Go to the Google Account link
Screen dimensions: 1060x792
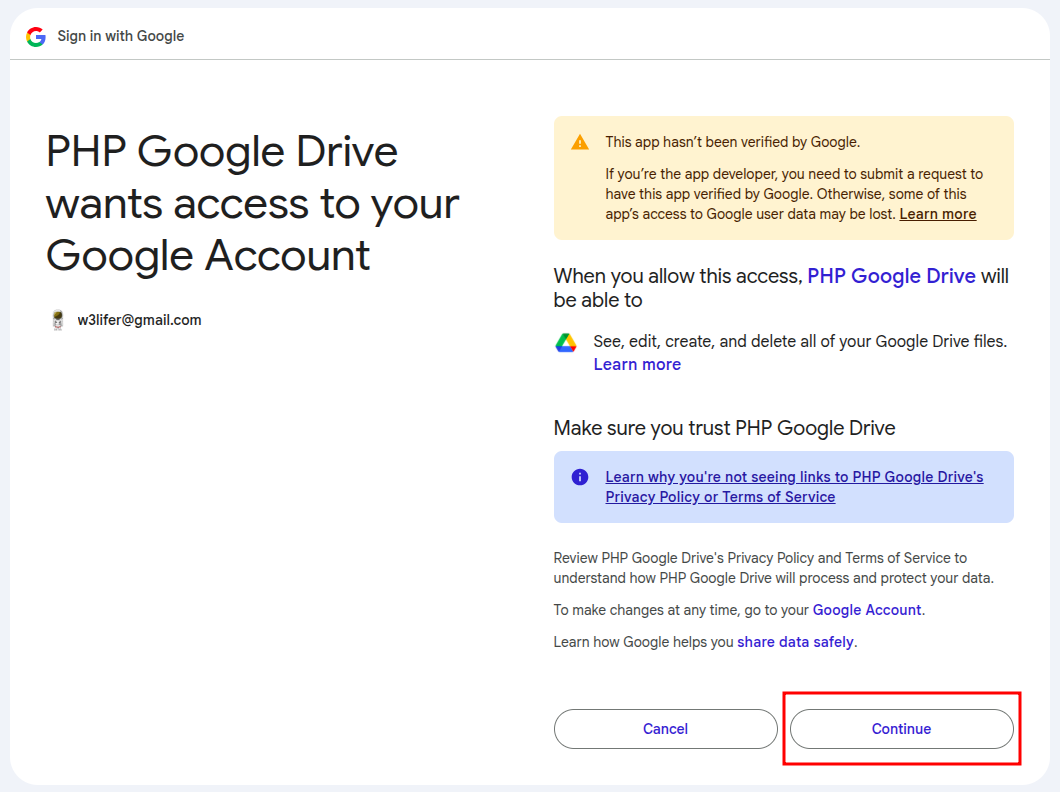[867, 610]
